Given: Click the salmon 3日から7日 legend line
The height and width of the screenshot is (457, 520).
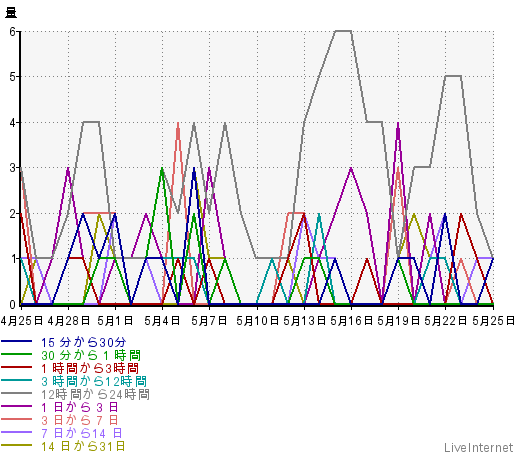Looking at the screenshot, I should (16, 419).
